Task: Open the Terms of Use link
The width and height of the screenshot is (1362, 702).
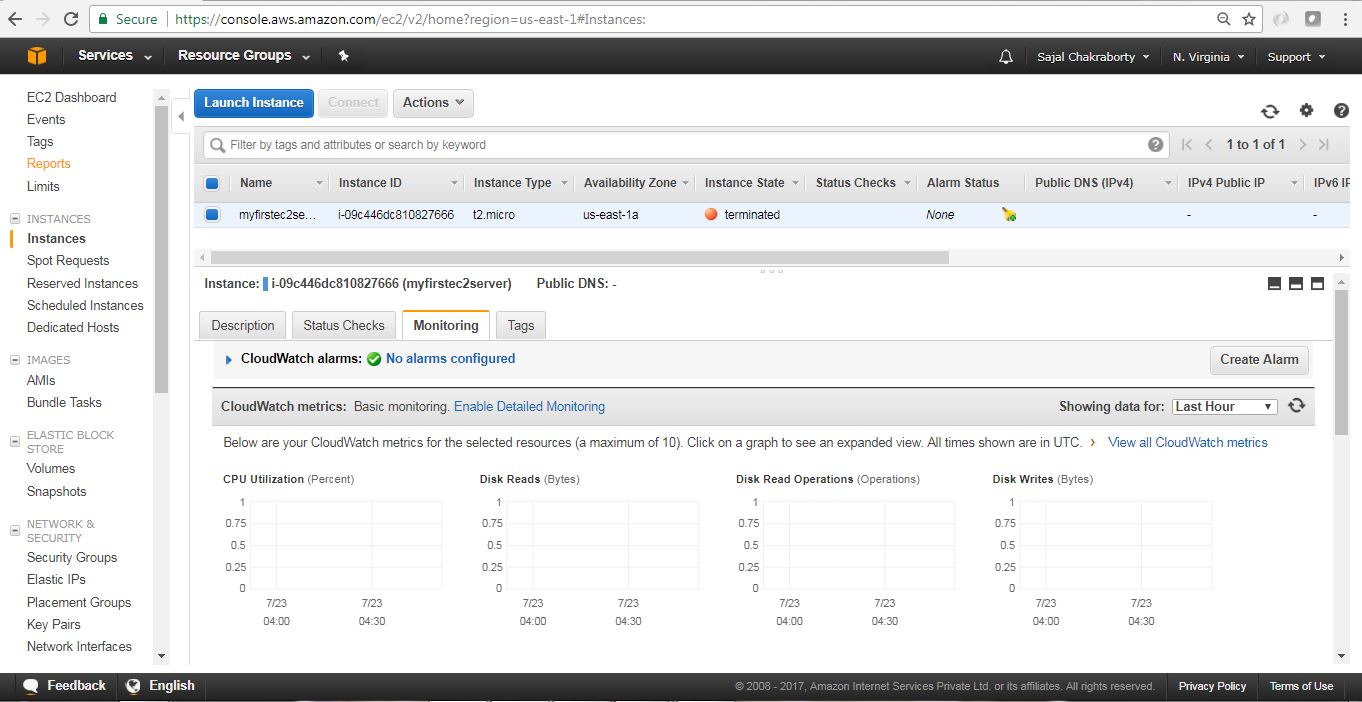Action: pos(1301,686)
